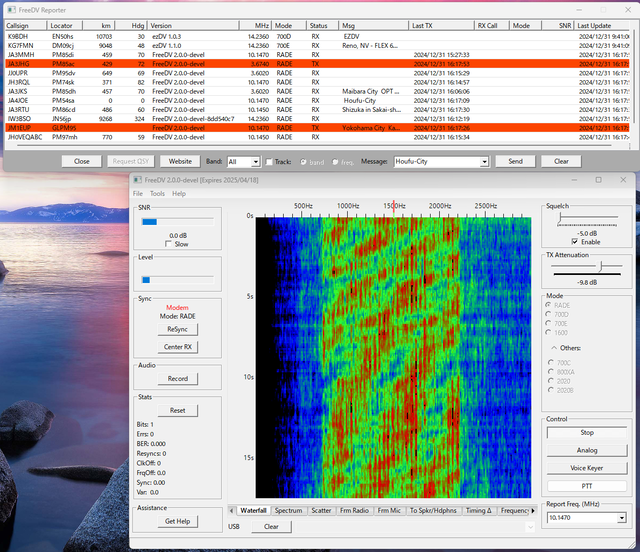Start the Voice Keyer
Image resolution: width=640 pixels, height=552 pixels.
[586, 468]
